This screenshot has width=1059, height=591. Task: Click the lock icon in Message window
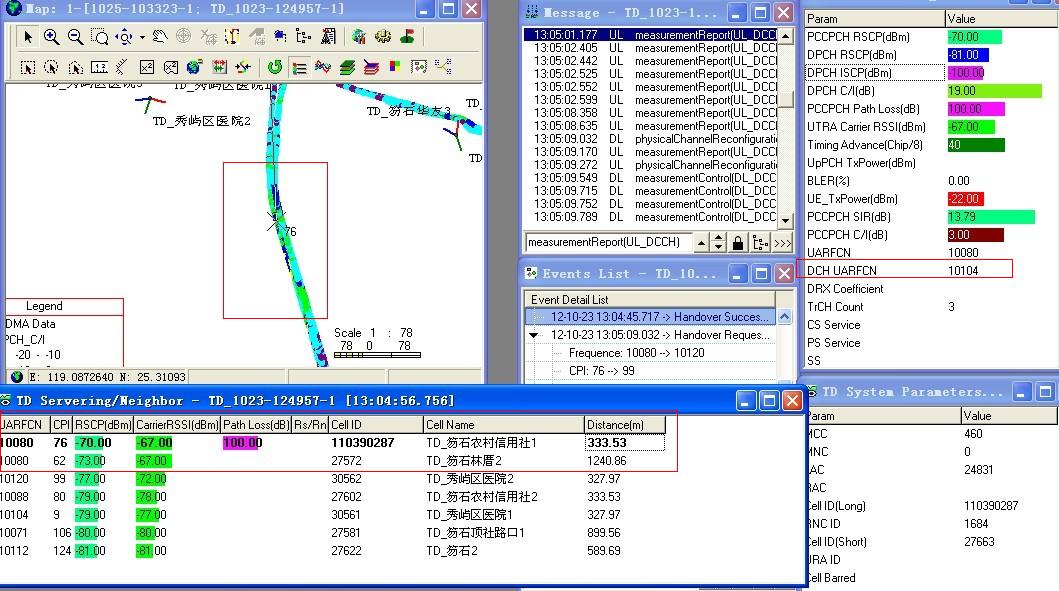tap(738, 242)
